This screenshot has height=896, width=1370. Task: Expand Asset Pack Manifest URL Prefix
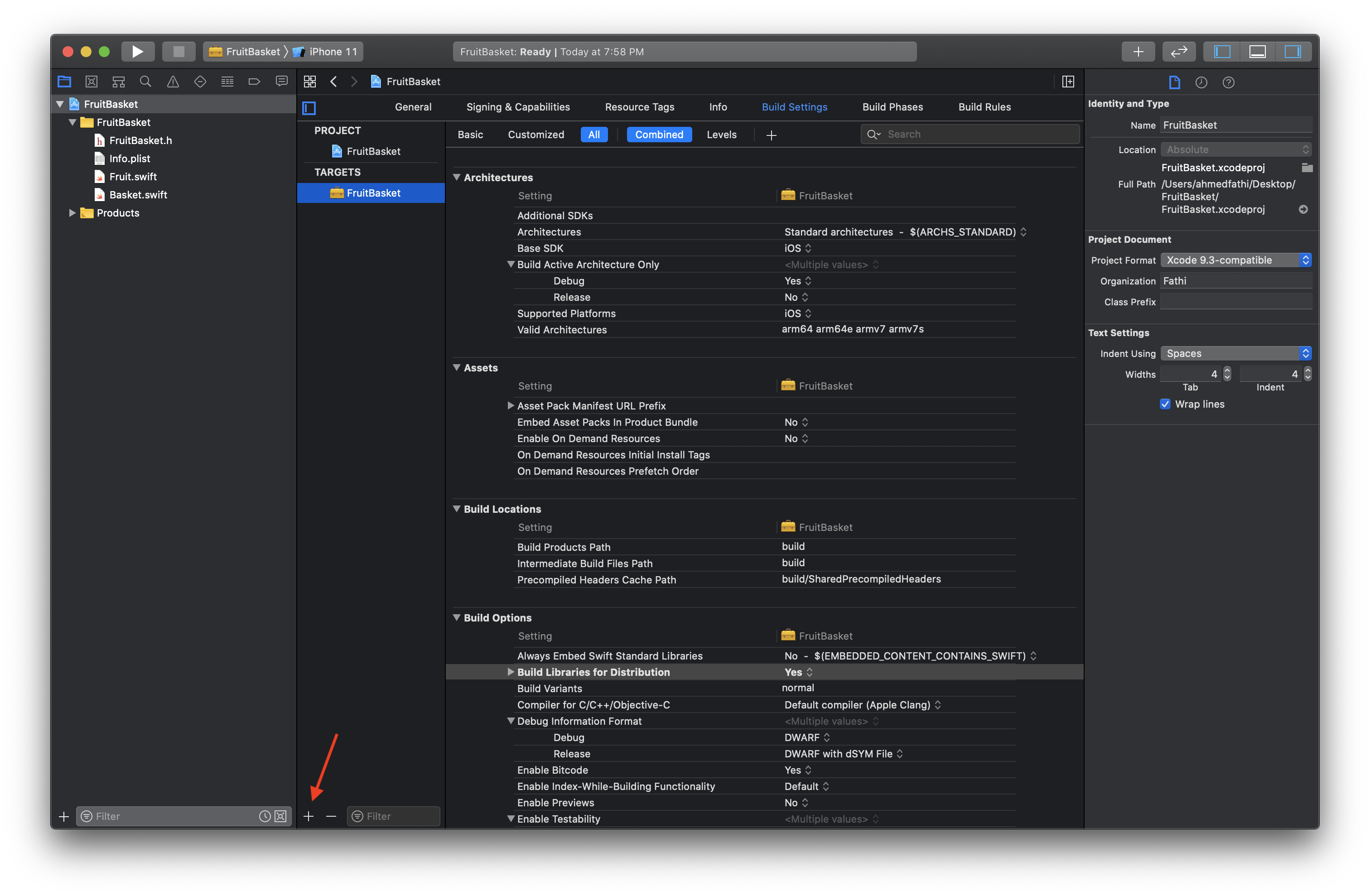coord(510,406)
